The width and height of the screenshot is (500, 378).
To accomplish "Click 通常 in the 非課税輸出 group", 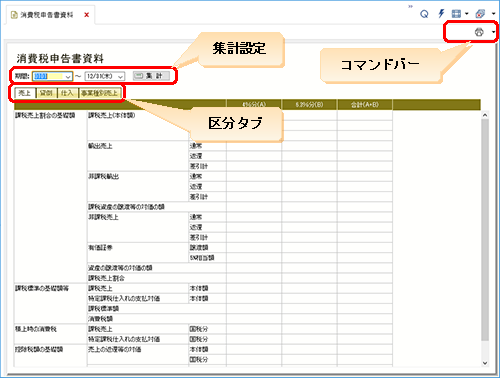I will (x=196, y=176).
